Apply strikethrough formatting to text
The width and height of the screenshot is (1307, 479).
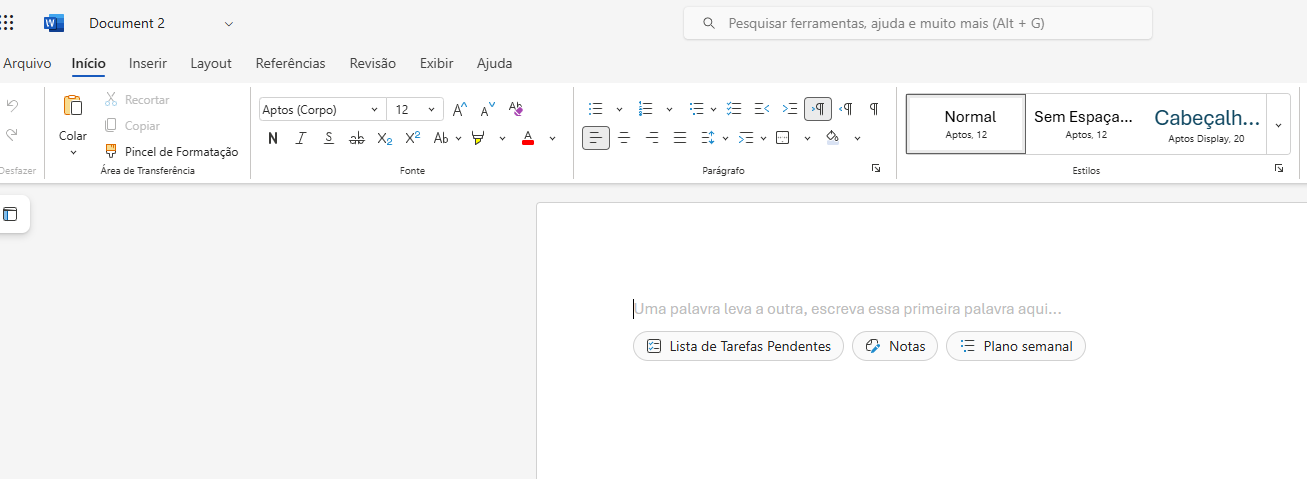pyautogui.click(x=356, y=138)
